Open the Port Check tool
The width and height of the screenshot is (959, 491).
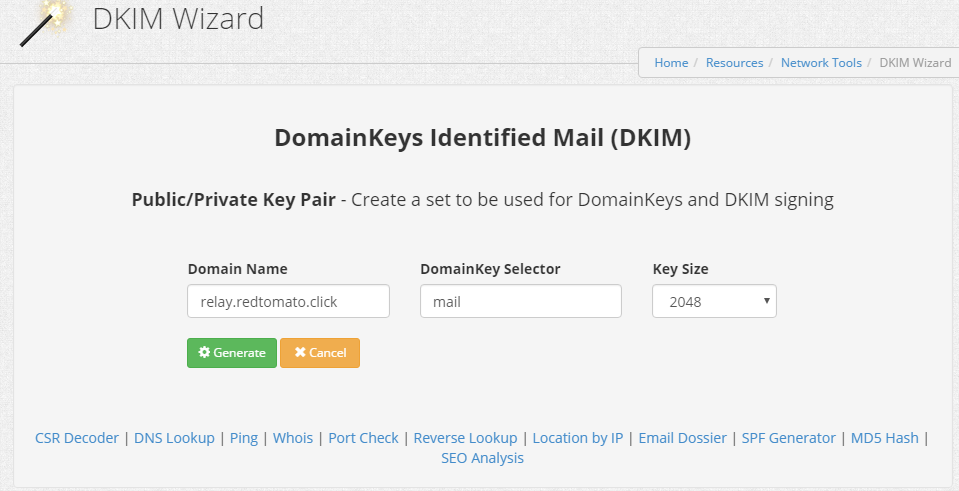[363, 438]
